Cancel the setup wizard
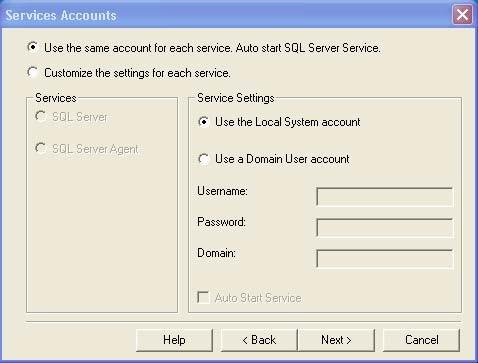The width and height of the screenshot is (478, 363). [421, 340]
